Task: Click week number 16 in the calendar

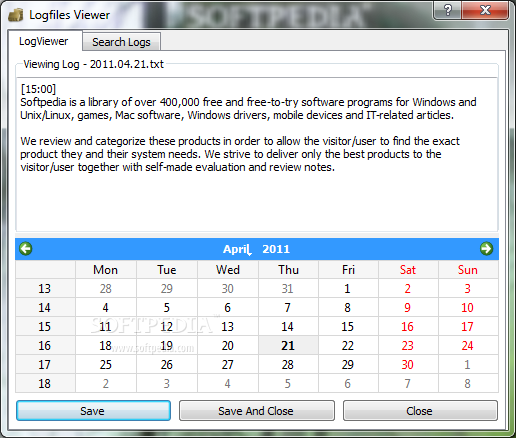Action: (x=45, y=345)
